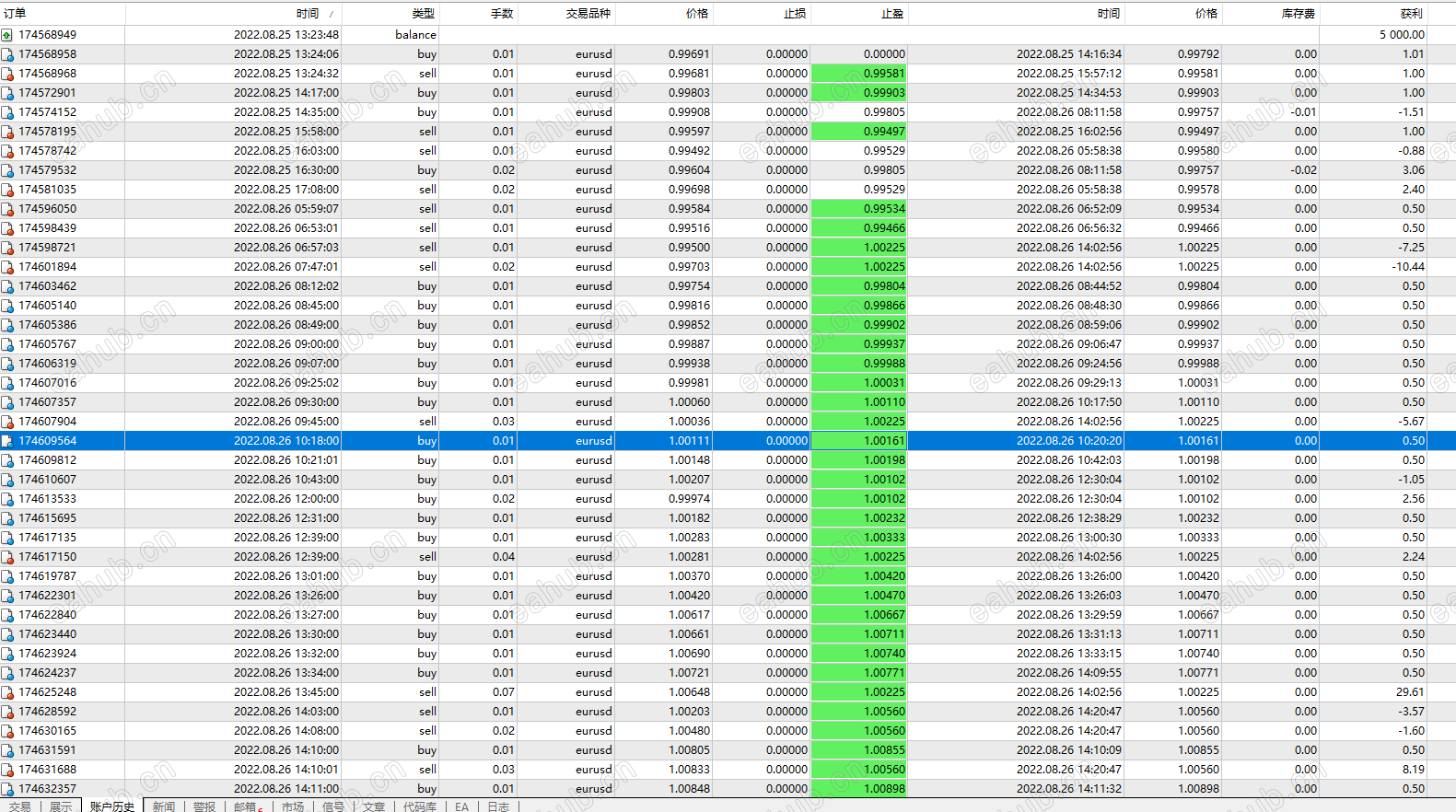Sort by the 交易品种 column header
Image resolution: width=1456 pixels, height=812 pixels.
click(565, 14)
